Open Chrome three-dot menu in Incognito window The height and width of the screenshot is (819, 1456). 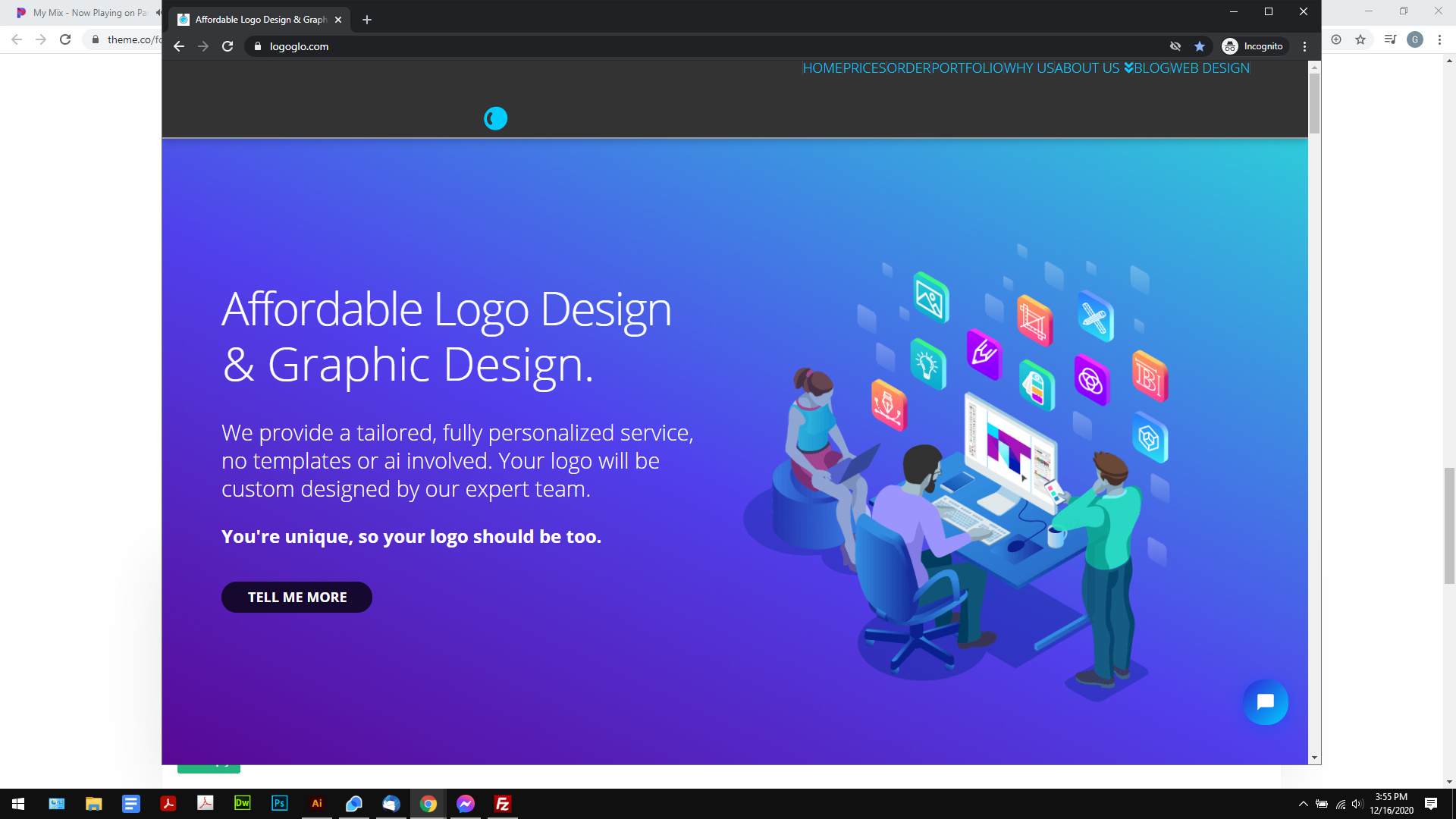click(1304, 46)
